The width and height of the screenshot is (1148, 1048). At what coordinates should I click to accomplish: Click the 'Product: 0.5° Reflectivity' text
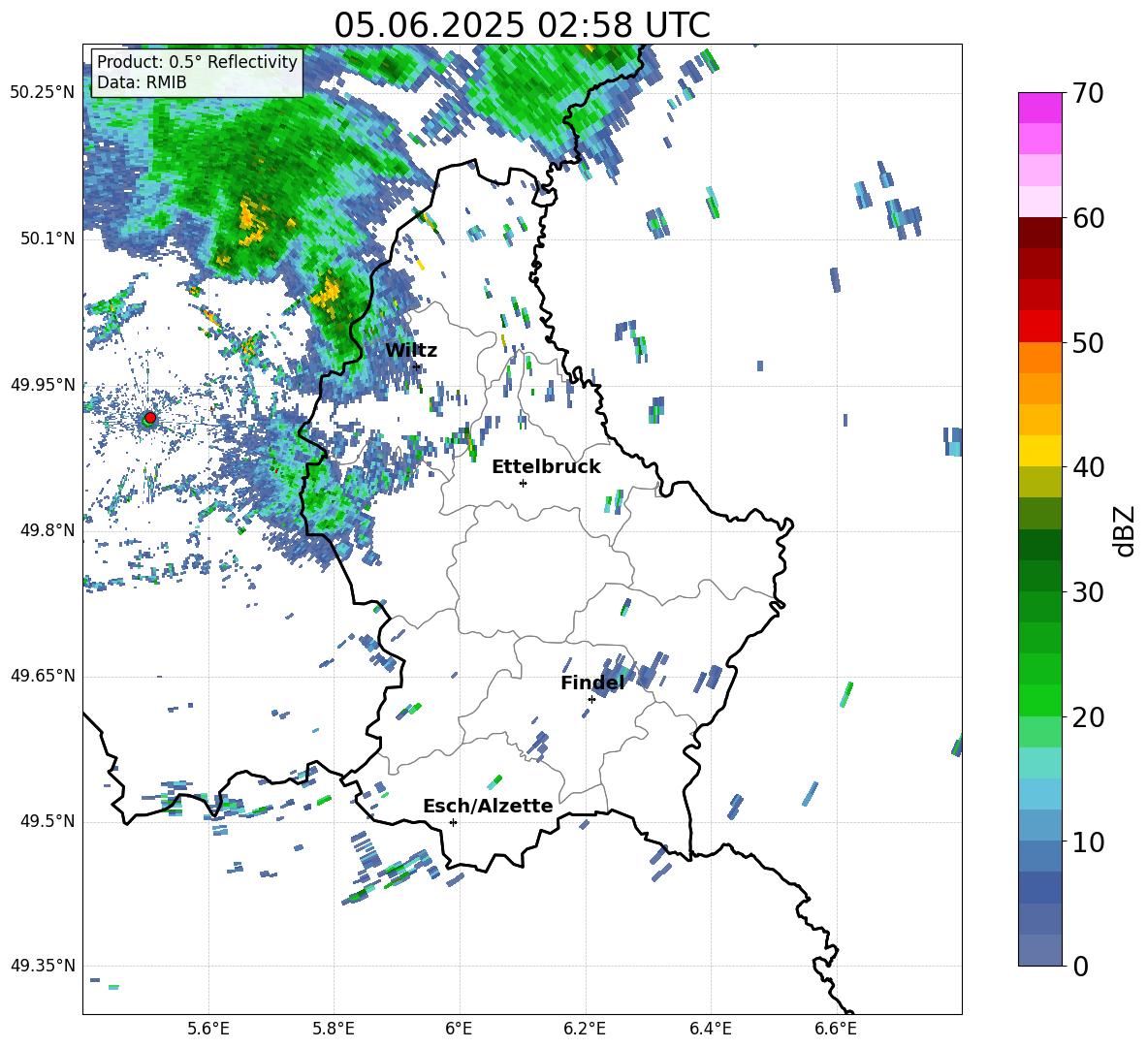click(197, 62)
